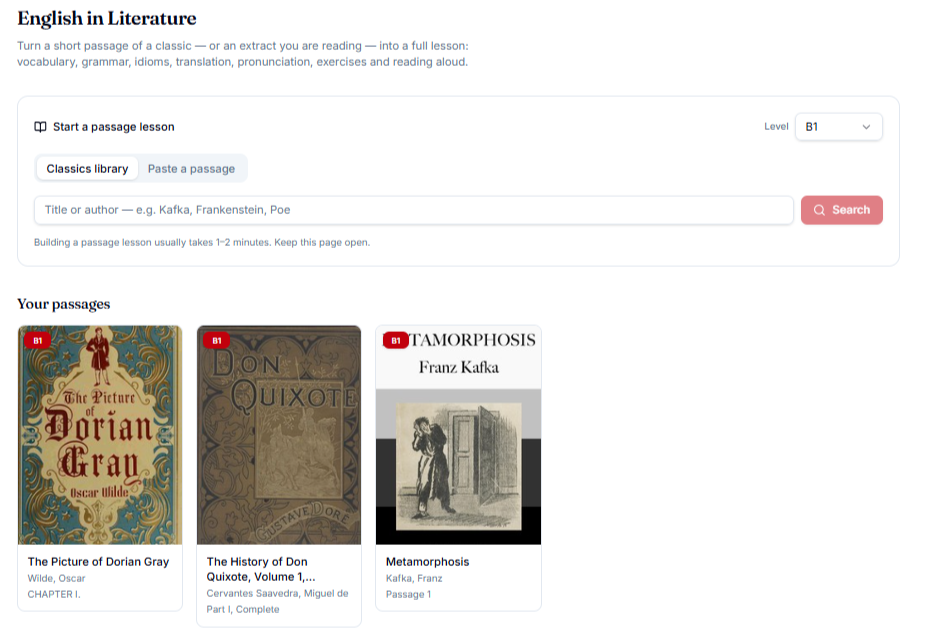The width and height of the screenshot is (946, 633).
Task: Click the Passage 1 label
Action: [408, 594]
